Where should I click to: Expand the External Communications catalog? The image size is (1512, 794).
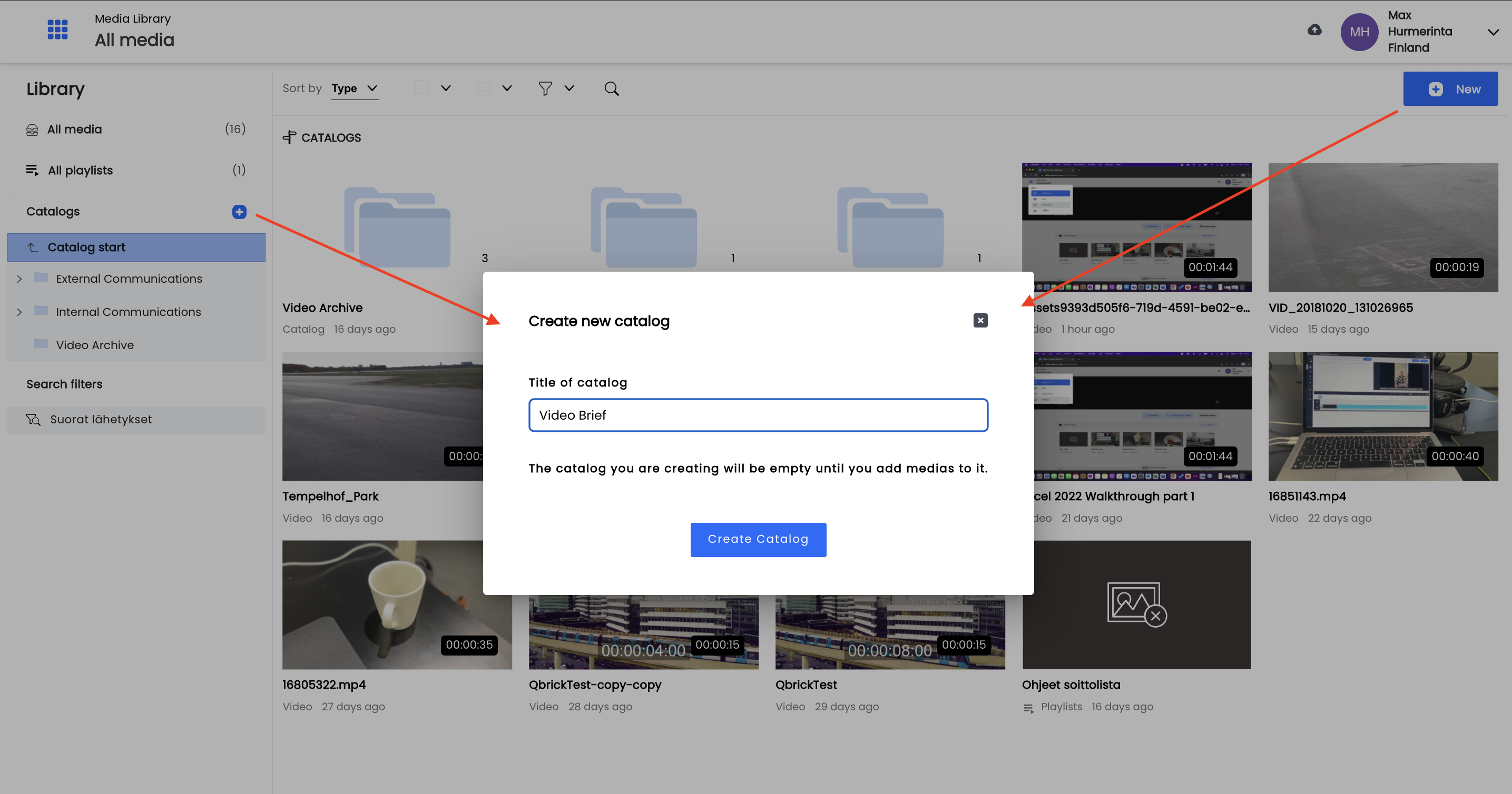click(x=19, y=279)
